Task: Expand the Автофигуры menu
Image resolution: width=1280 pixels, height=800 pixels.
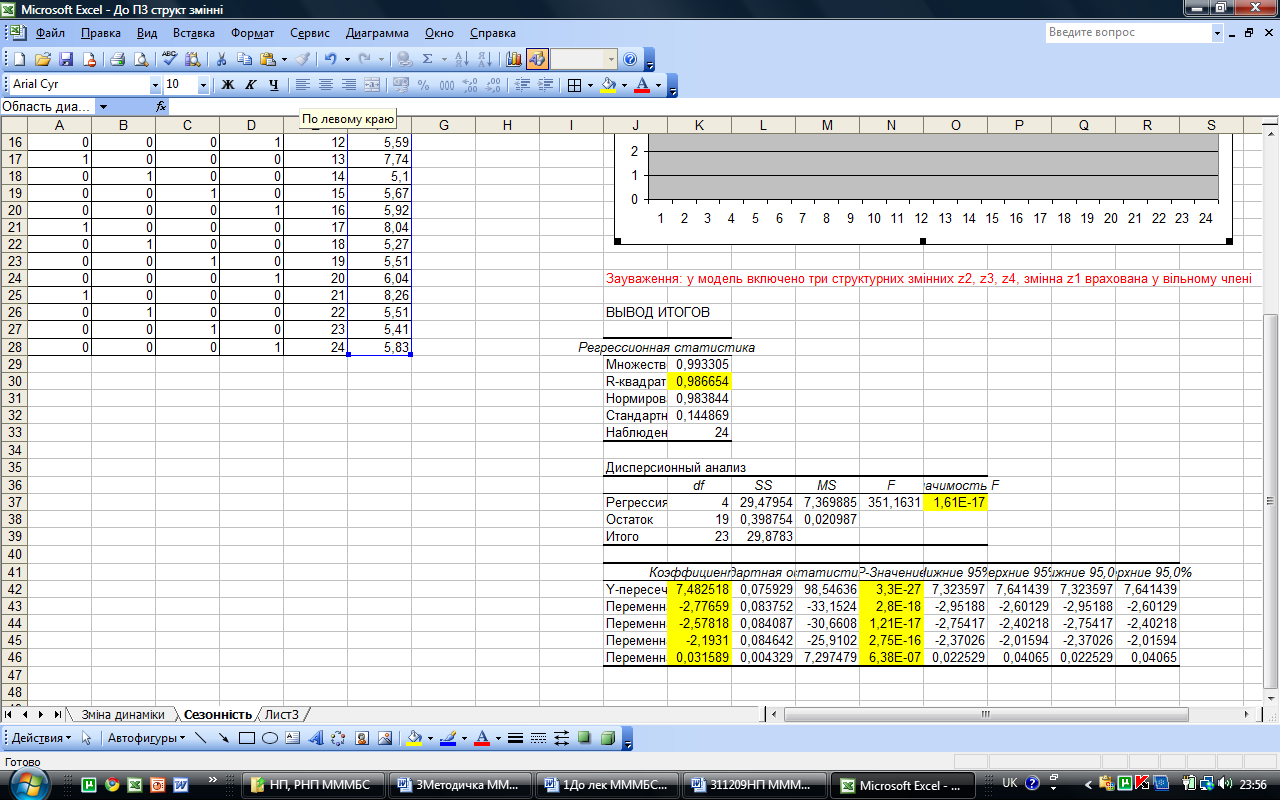Action: (145, 739)
